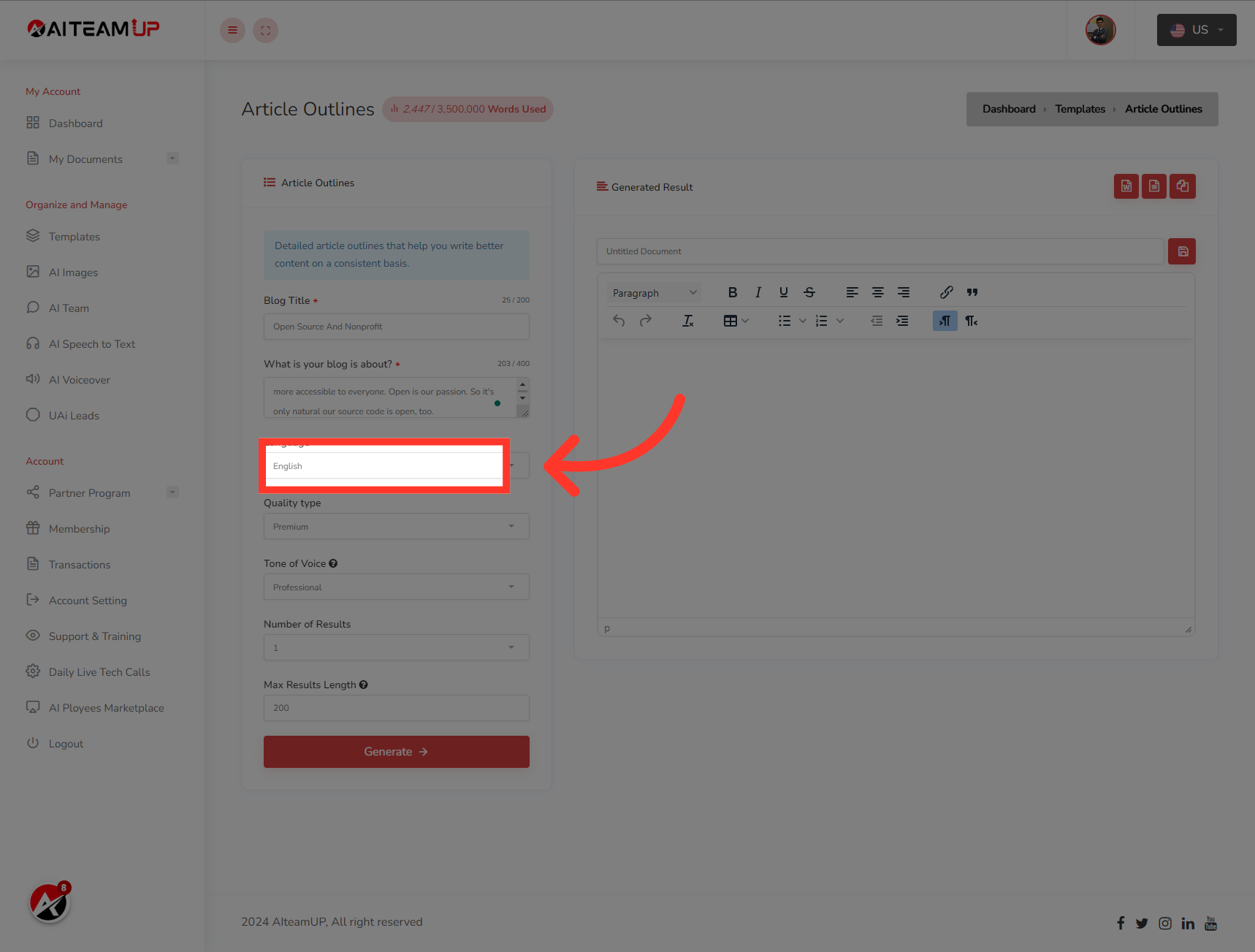This screenshot has width=1255, height=952.
Task: Increase indent in editor
Action: click(x=903, y=321)
